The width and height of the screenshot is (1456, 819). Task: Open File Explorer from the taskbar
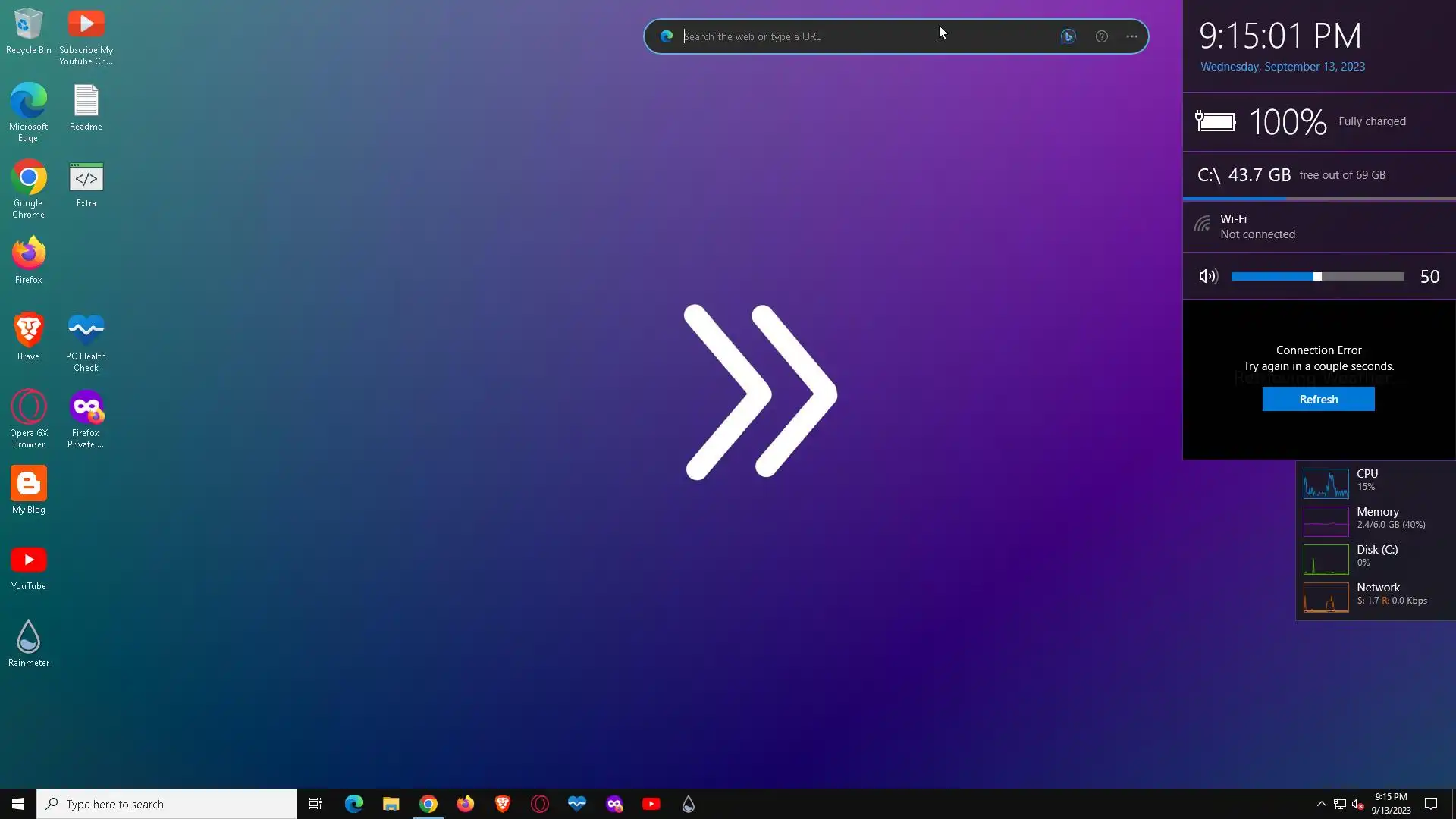(x=391, y=804)
